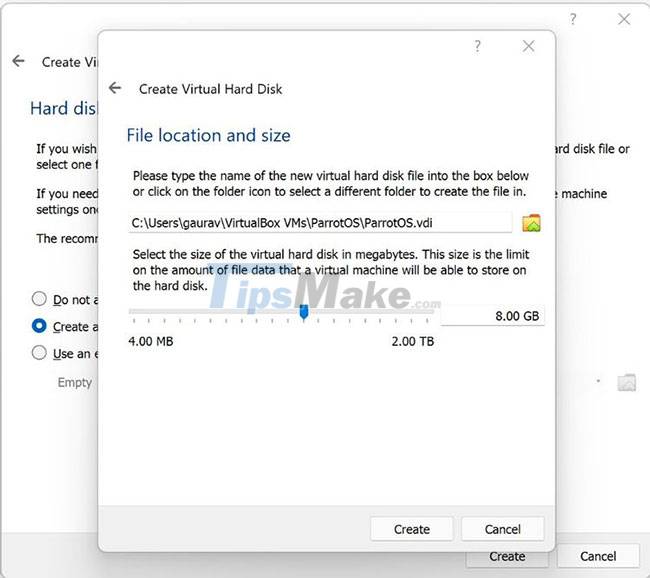The image size is (650, 578).
Task: Click the disk size slider handle
Action: (304, 312)
